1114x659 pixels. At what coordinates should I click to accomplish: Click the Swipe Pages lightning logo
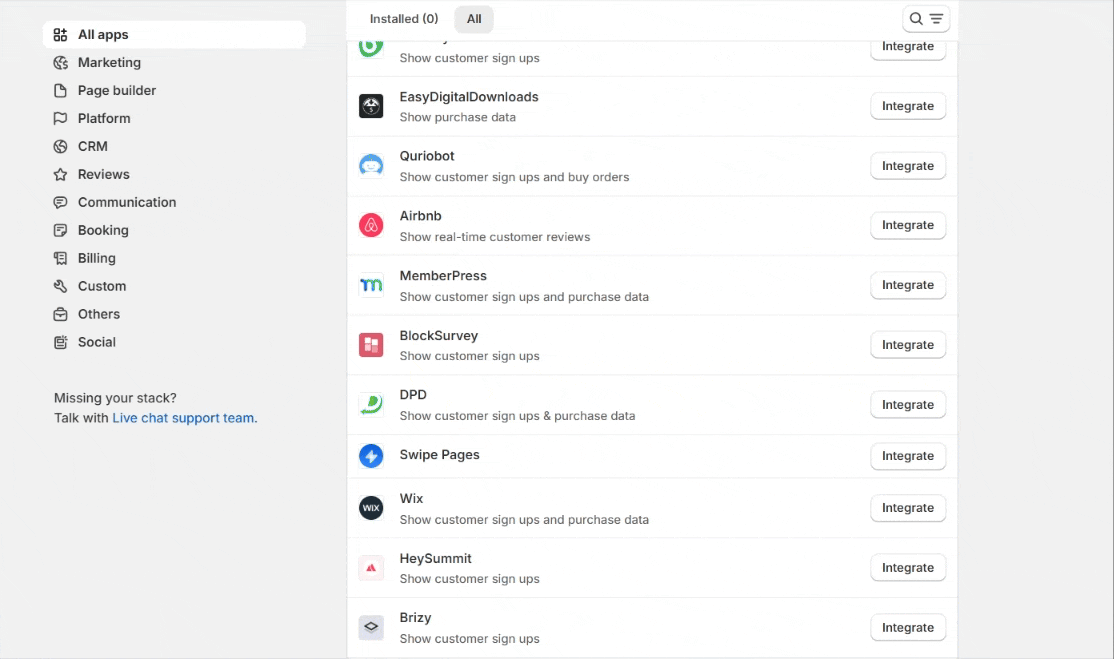point(371,456)
